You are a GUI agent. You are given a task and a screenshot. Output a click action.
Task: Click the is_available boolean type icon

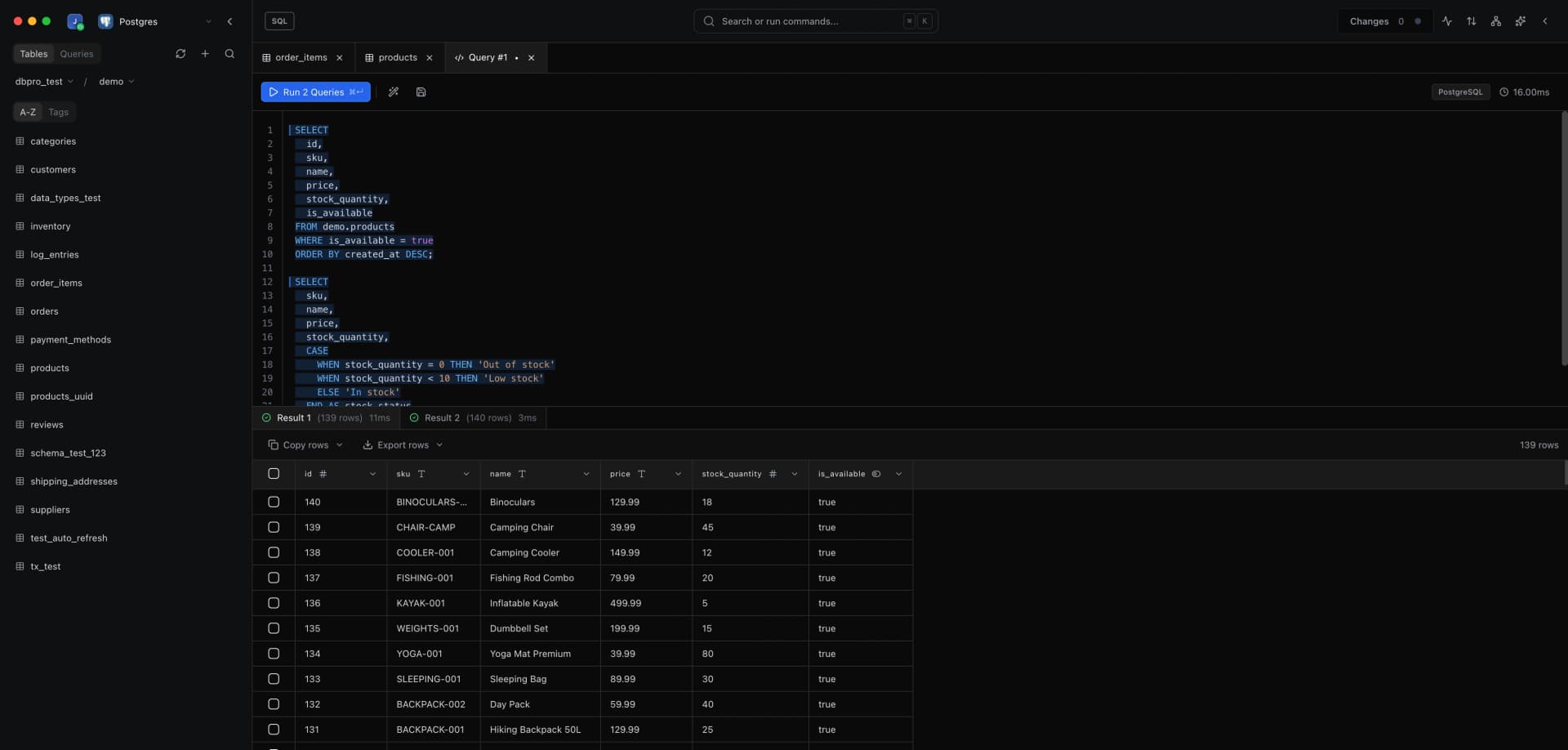[876, 474]
